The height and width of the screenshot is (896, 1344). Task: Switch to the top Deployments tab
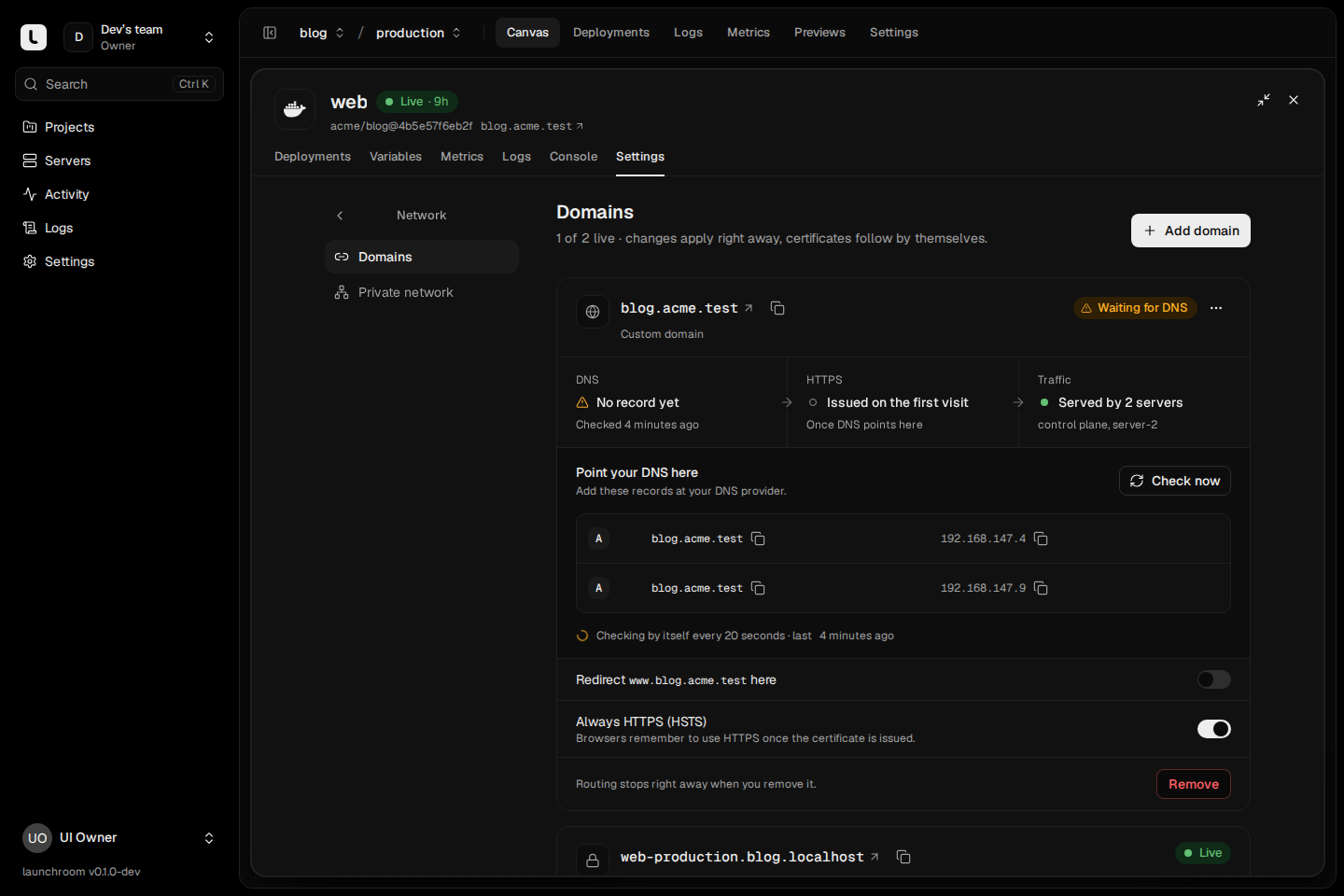(611, 33)
